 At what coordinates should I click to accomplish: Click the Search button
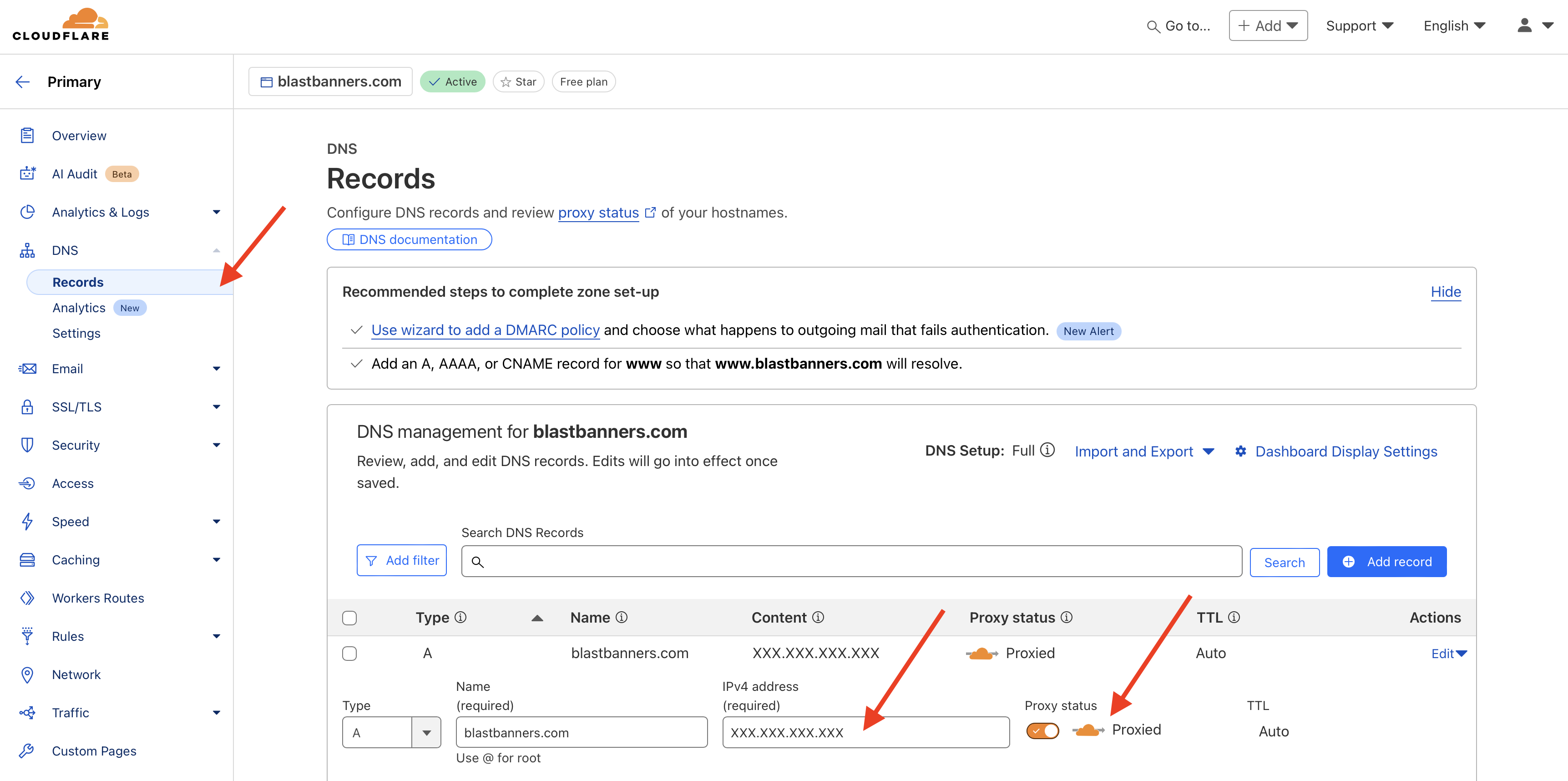point(1285,562)
